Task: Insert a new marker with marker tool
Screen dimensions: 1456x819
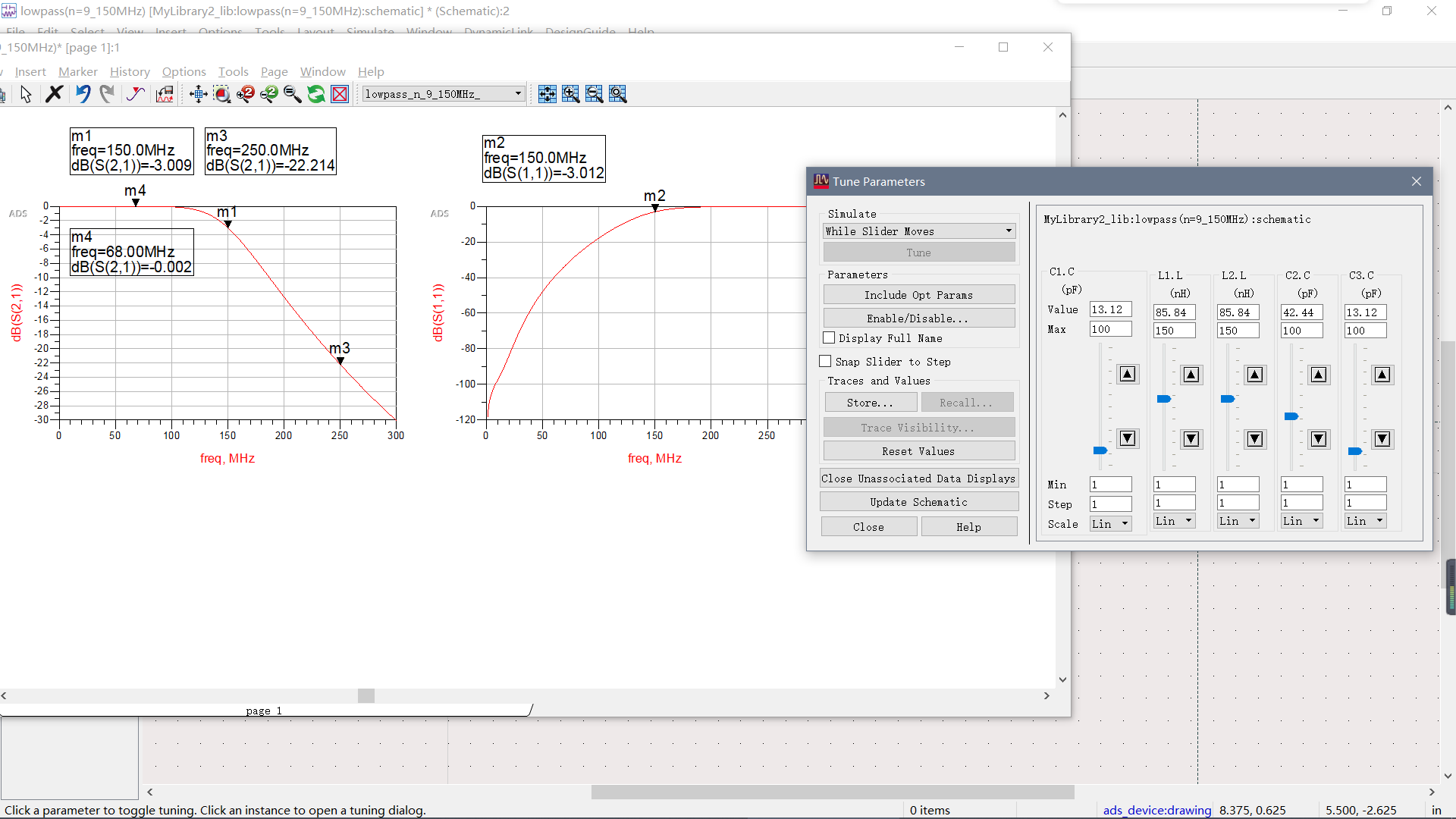Action: click(x=136, y=94)
